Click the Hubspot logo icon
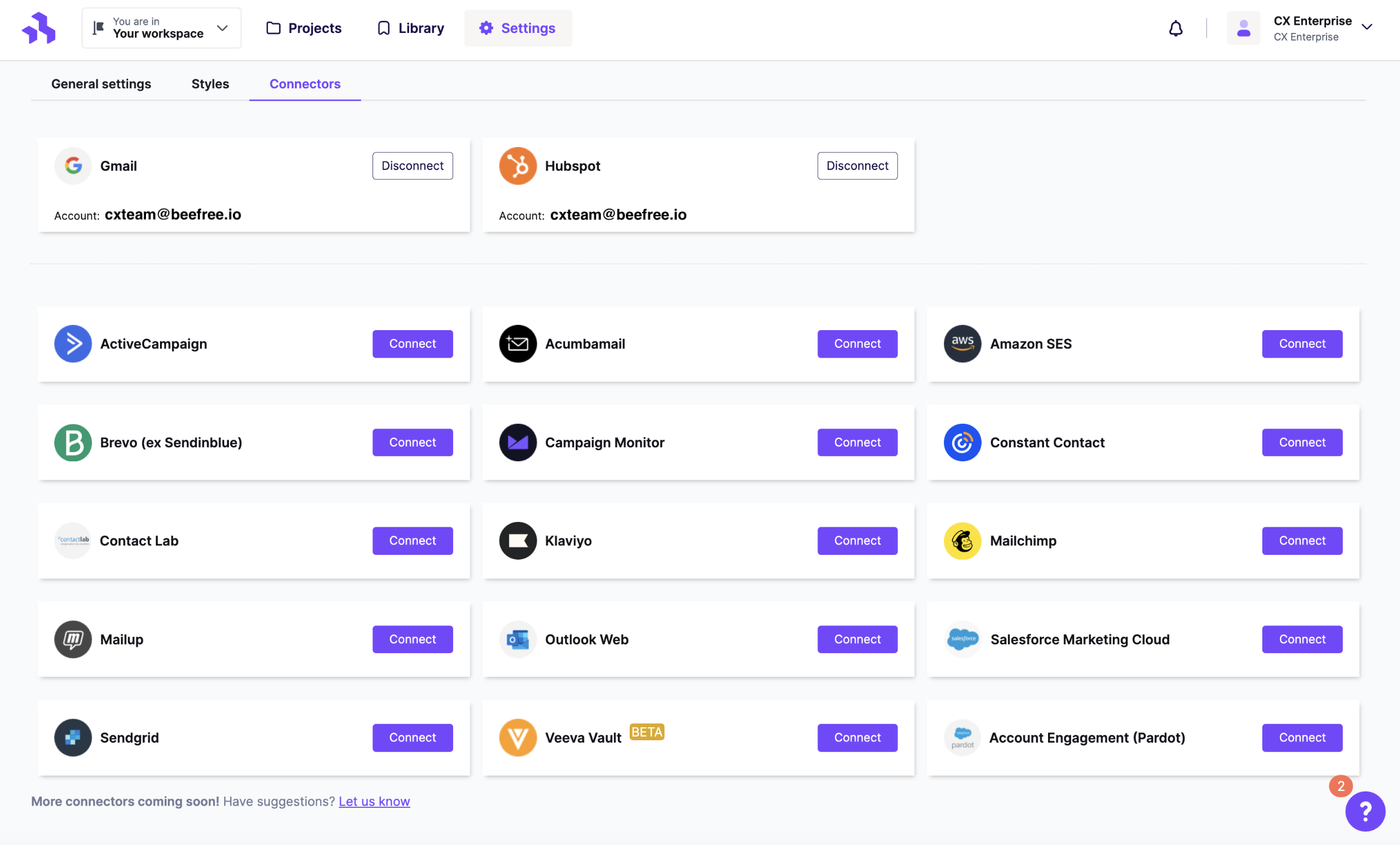Viewport: 1400px width, 845px height. [517, 166]
